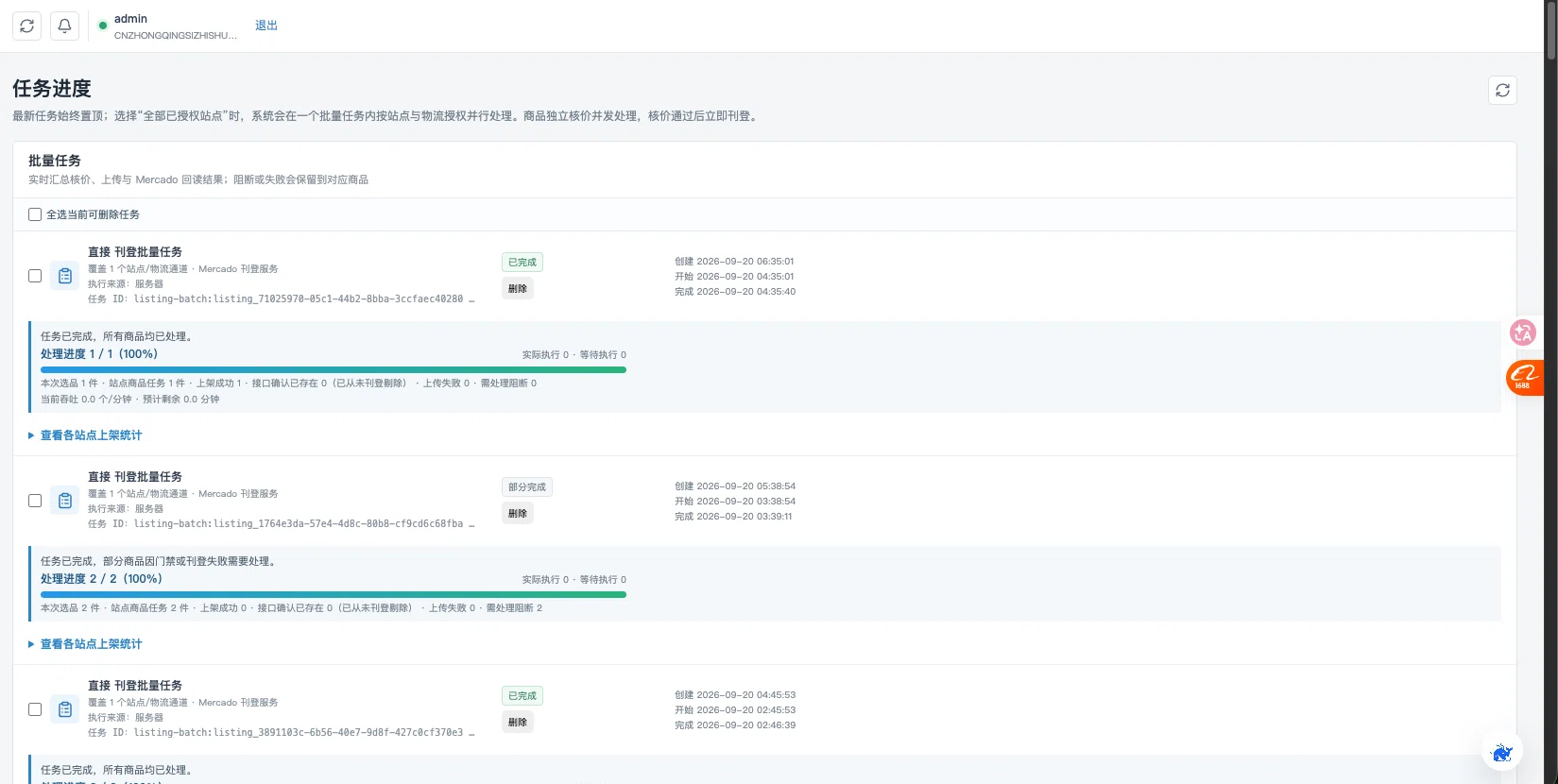Click the 完成 2026-09-20 03:39:11 timestamp

[x=733, y=517]
